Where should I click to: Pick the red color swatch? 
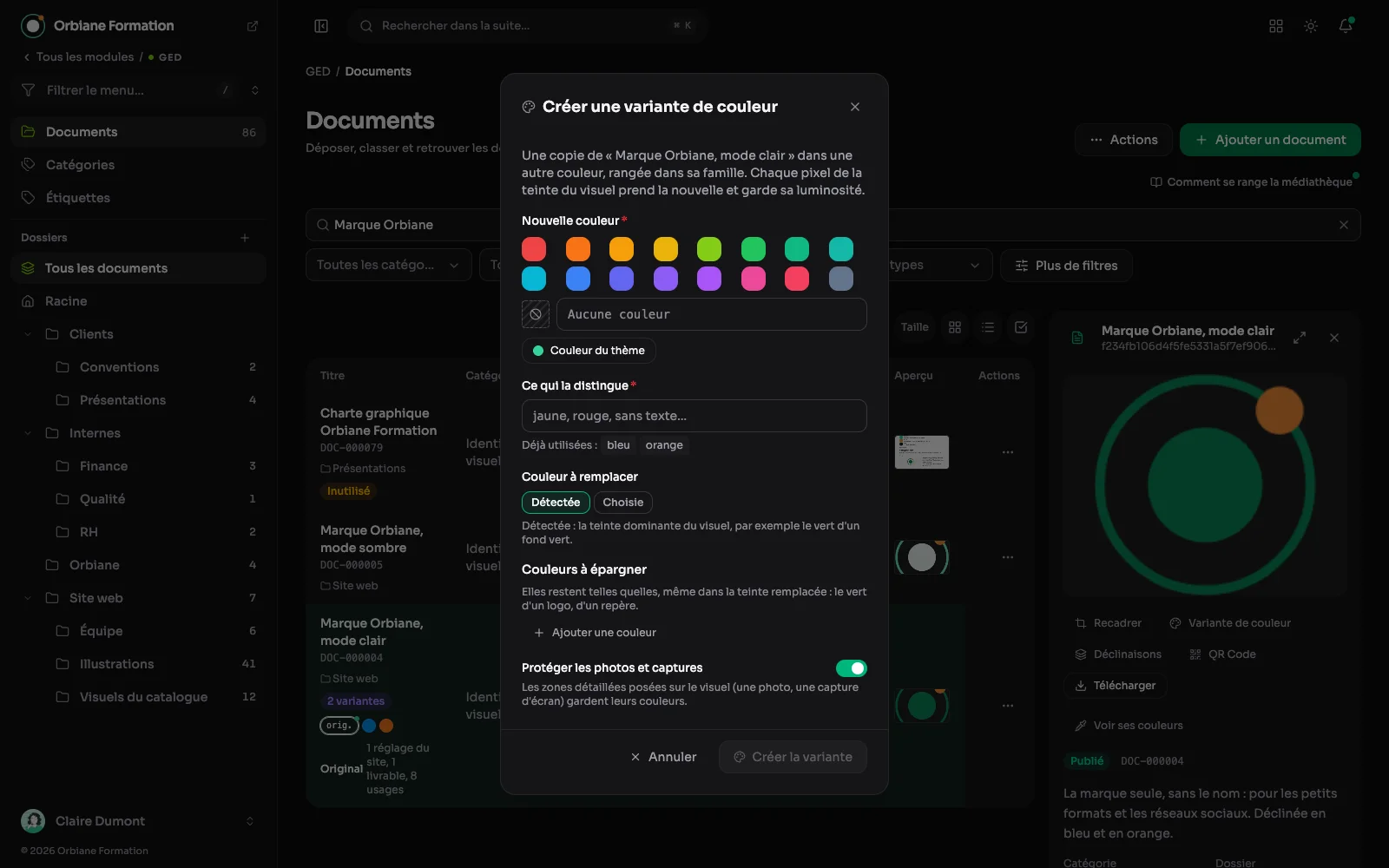click(x=534, y=249)
